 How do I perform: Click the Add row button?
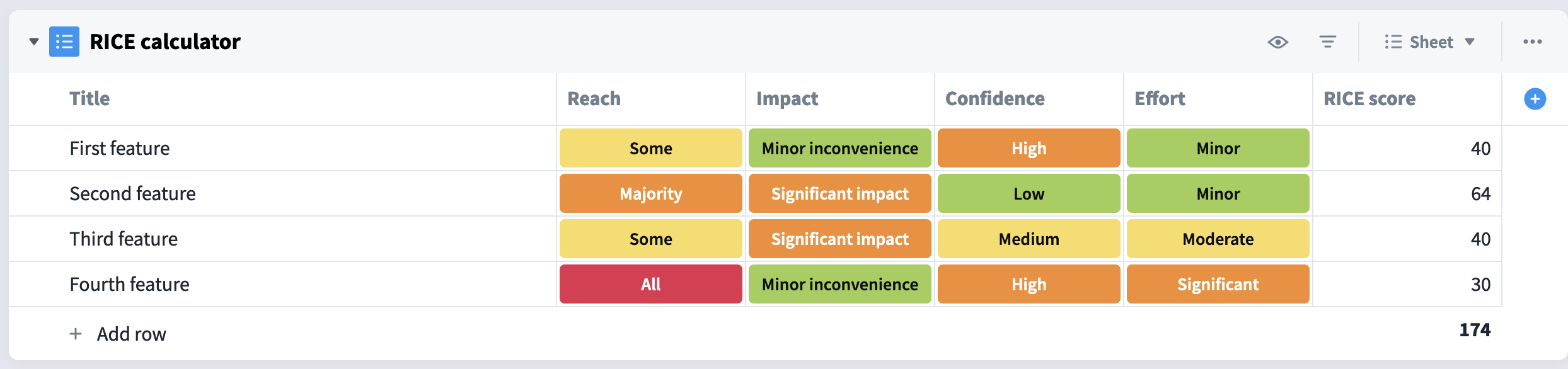click(118, 334)
